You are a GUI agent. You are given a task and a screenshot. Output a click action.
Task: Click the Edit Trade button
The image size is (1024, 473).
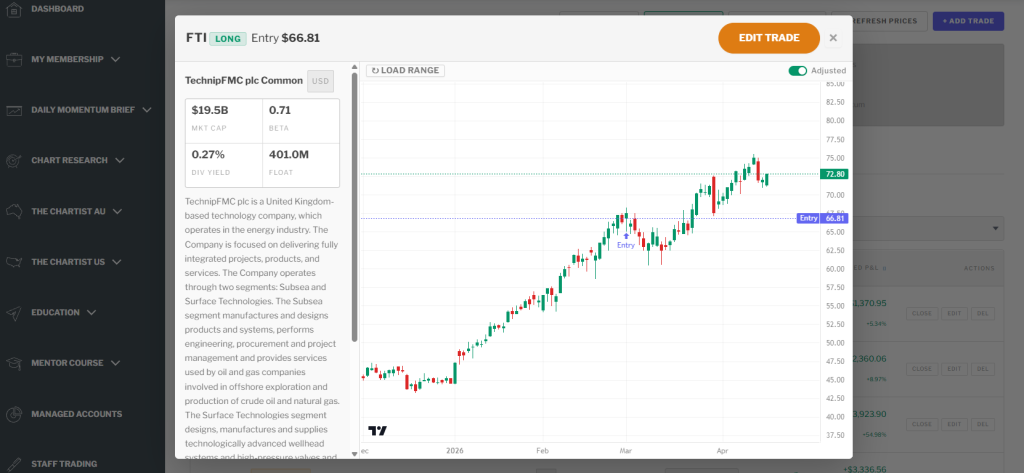click(769, 38)
